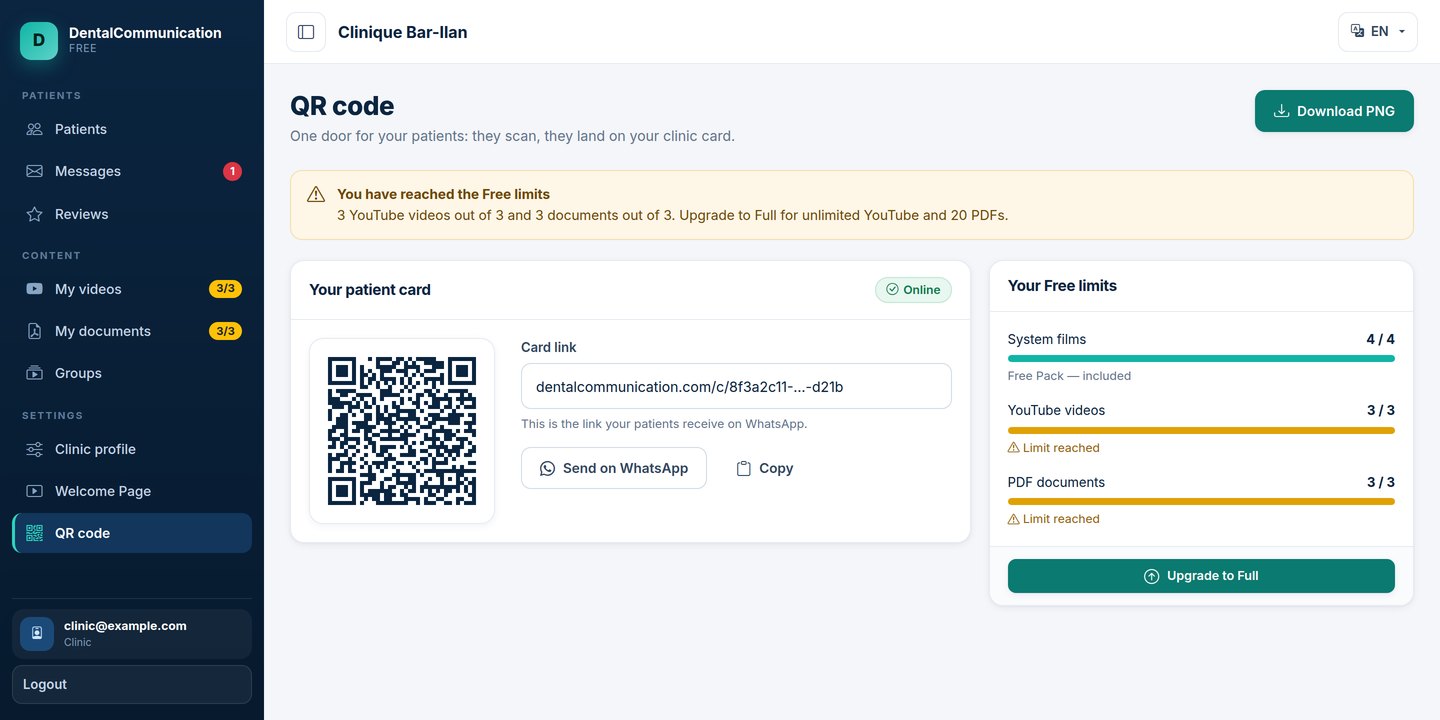Click the WhatsApp link hint text
1440x720 pixels.
[x=664, y=424]
